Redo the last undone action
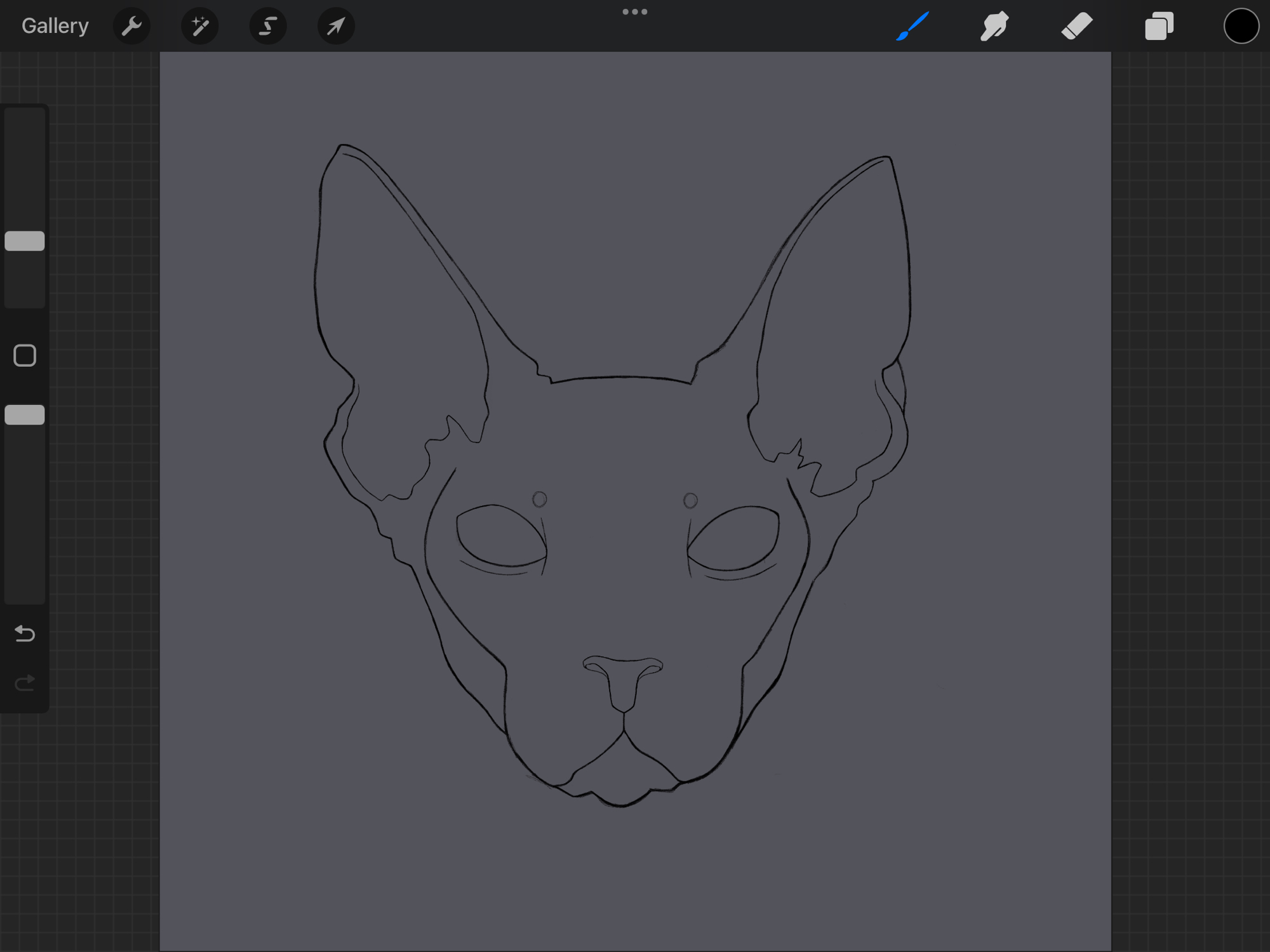The height and width of the screenshot is (952, 1270). point(25,683)
